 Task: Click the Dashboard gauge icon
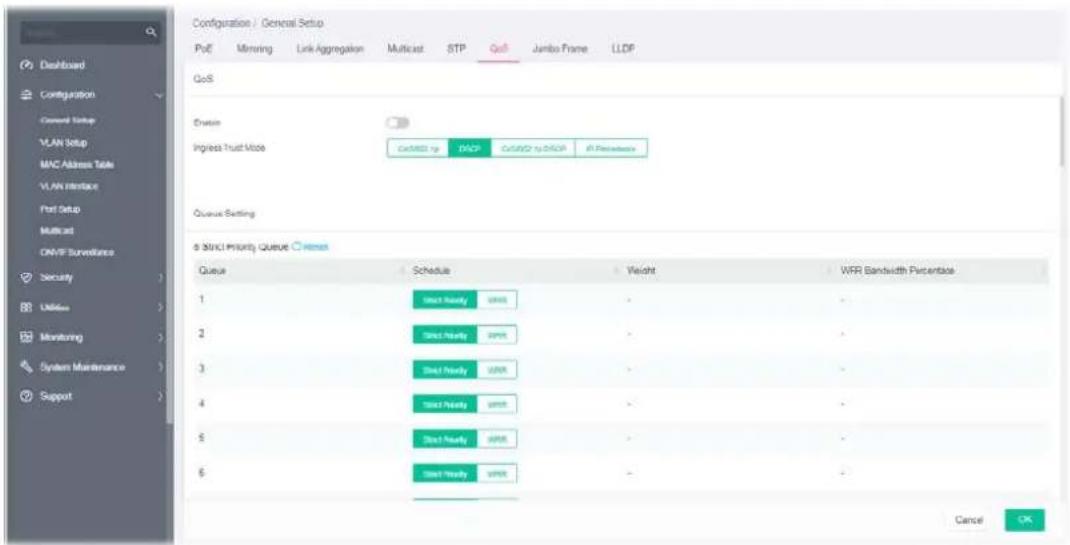point(29,66)
